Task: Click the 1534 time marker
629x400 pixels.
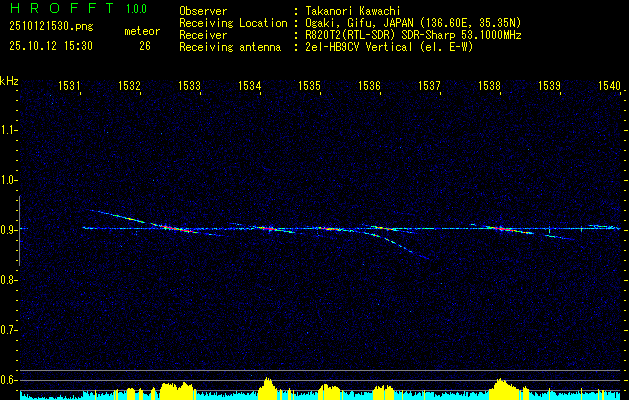Action: (250, 85)
